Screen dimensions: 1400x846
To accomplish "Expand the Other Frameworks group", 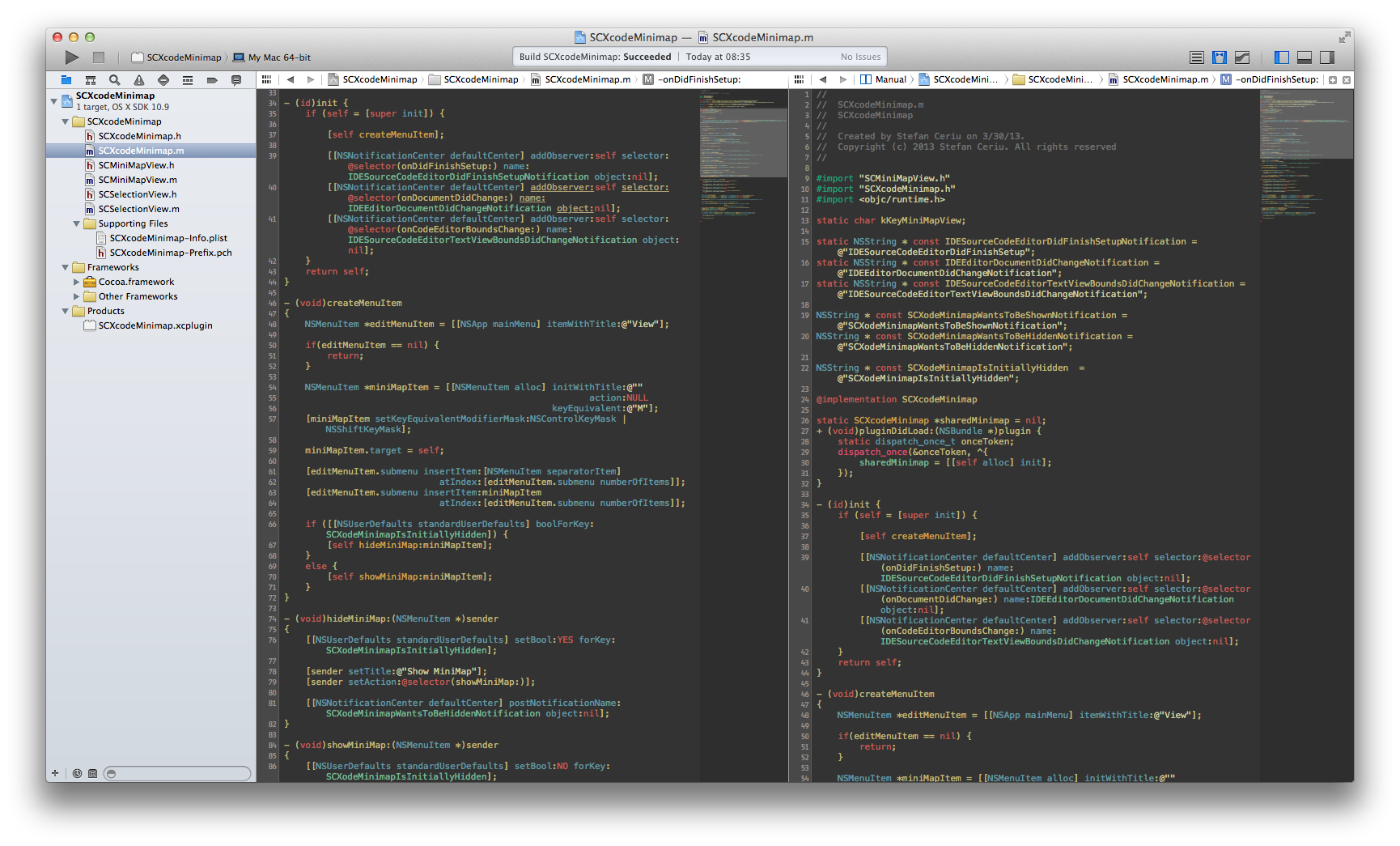I will click(77, 296).
